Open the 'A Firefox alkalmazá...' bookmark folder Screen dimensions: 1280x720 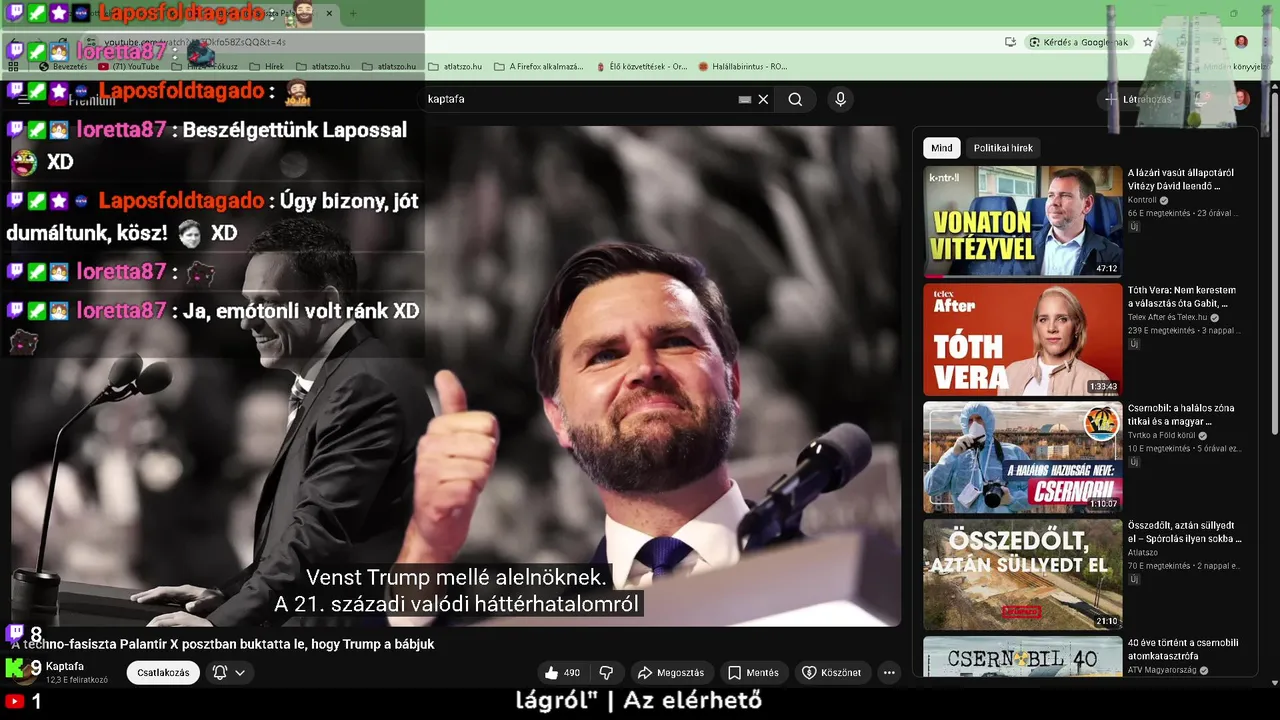pyautogui.click(x=539, y=67)
